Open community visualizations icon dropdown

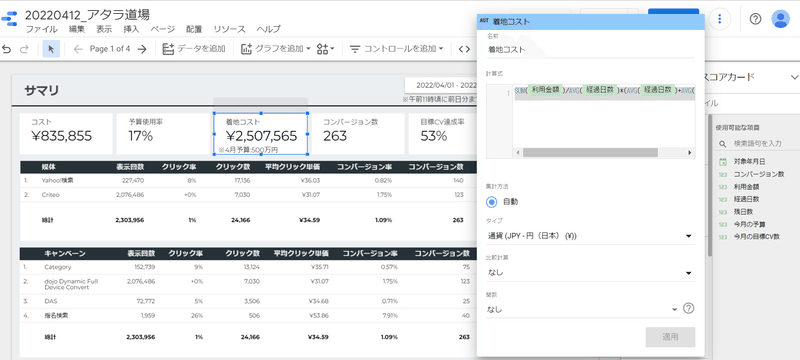point(325,49)
